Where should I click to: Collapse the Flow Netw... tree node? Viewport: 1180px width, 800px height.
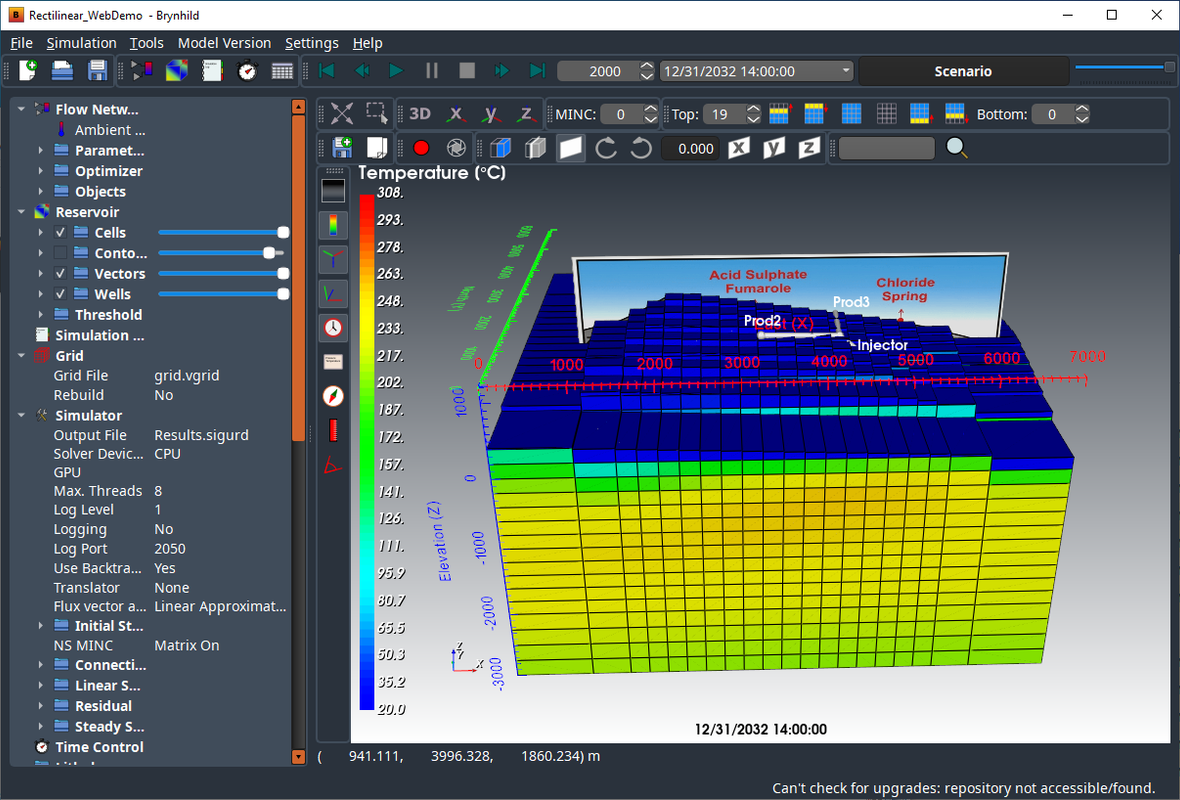tap(21, 109)
